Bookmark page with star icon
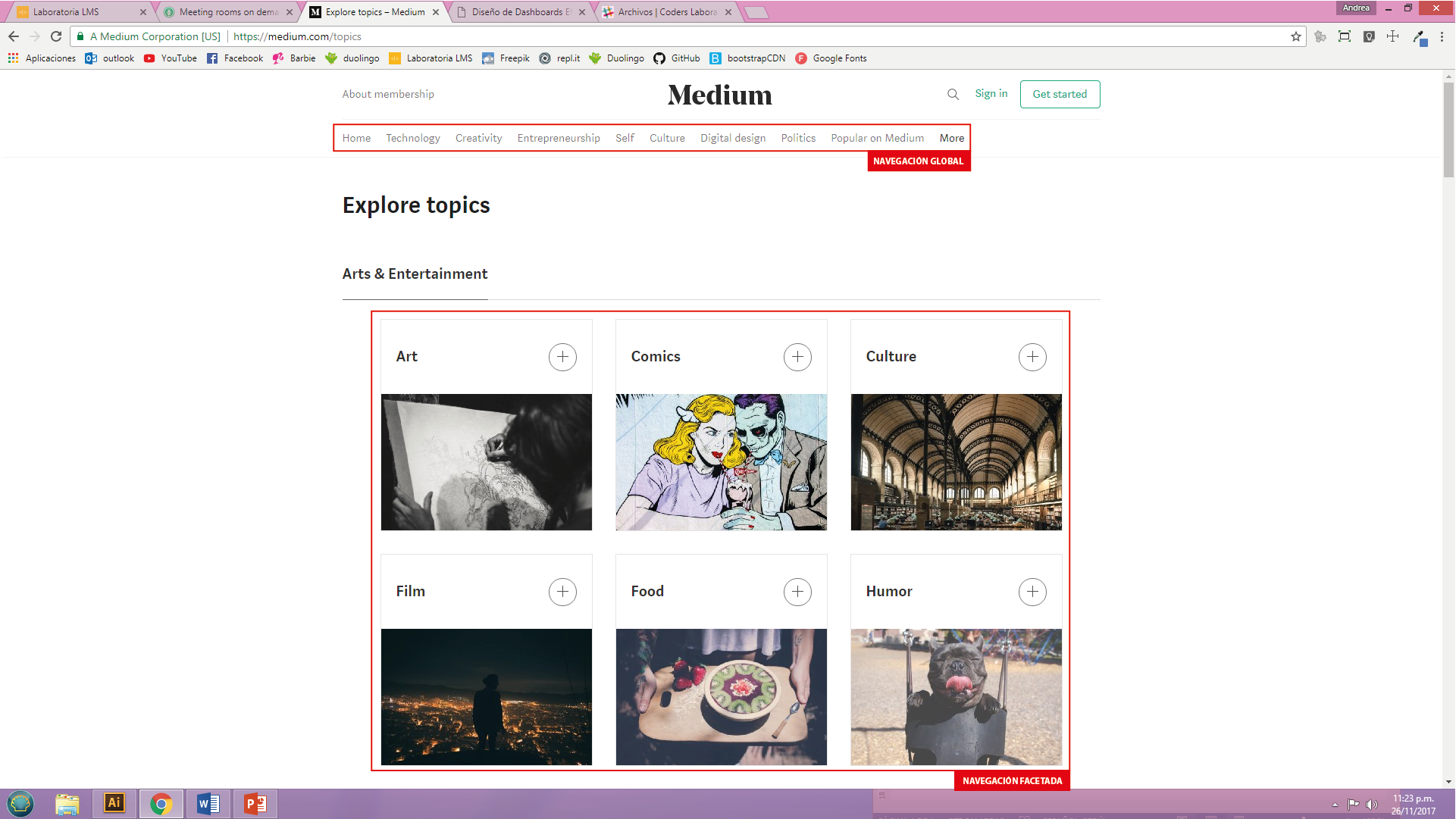 [1295, 36]
